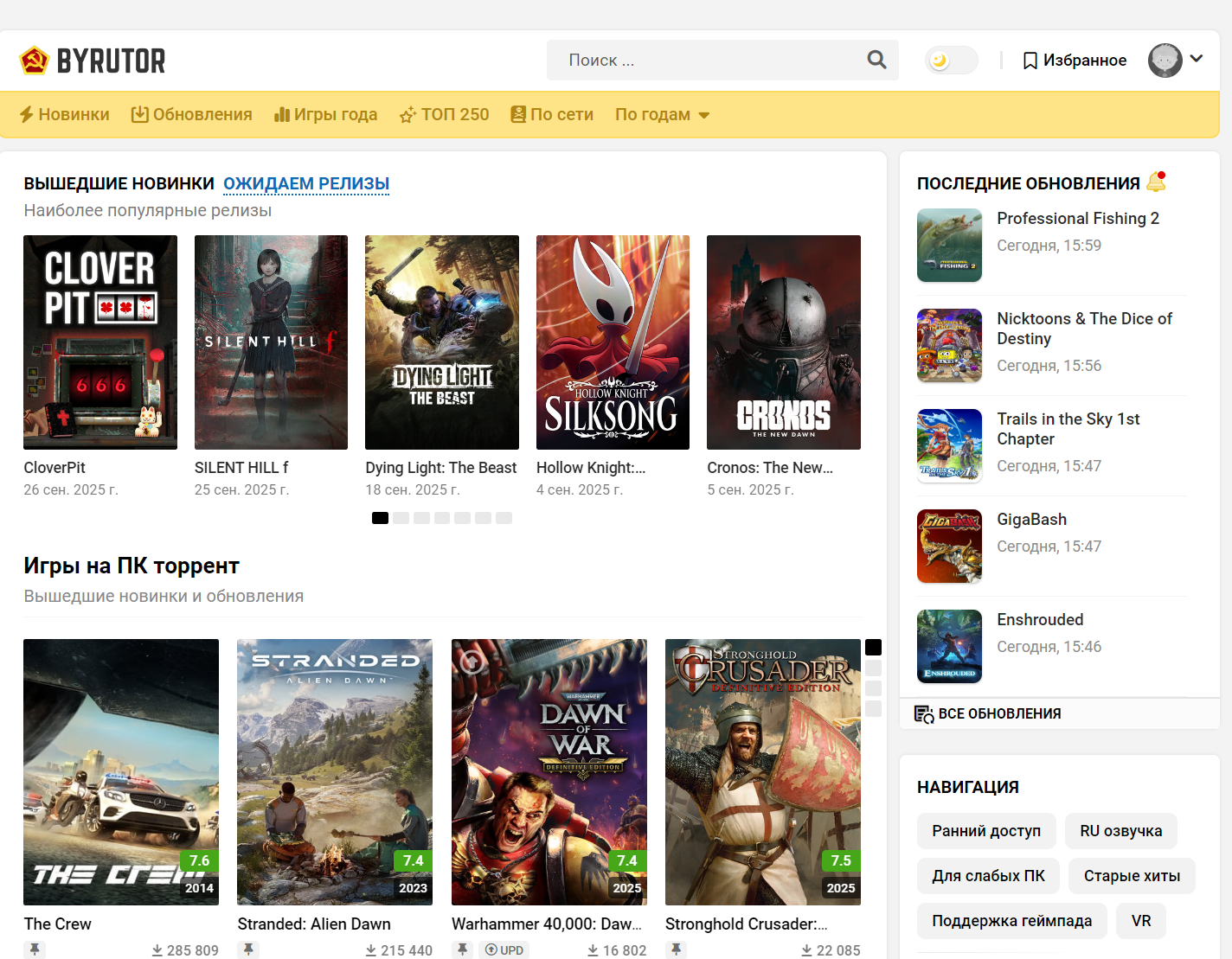
Task: Pin The Crew game with pin icon
Action: (35, 949)
